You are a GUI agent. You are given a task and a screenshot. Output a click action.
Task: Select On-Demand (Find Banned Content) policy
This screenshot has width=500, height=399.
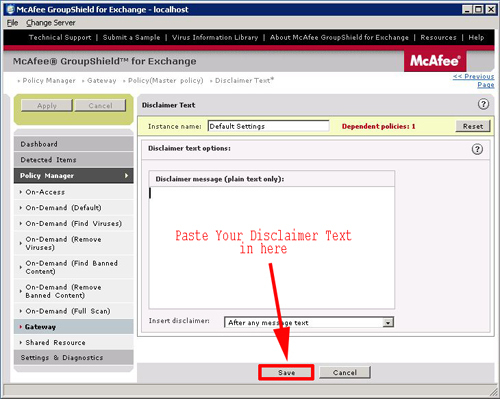click(74, 267)
